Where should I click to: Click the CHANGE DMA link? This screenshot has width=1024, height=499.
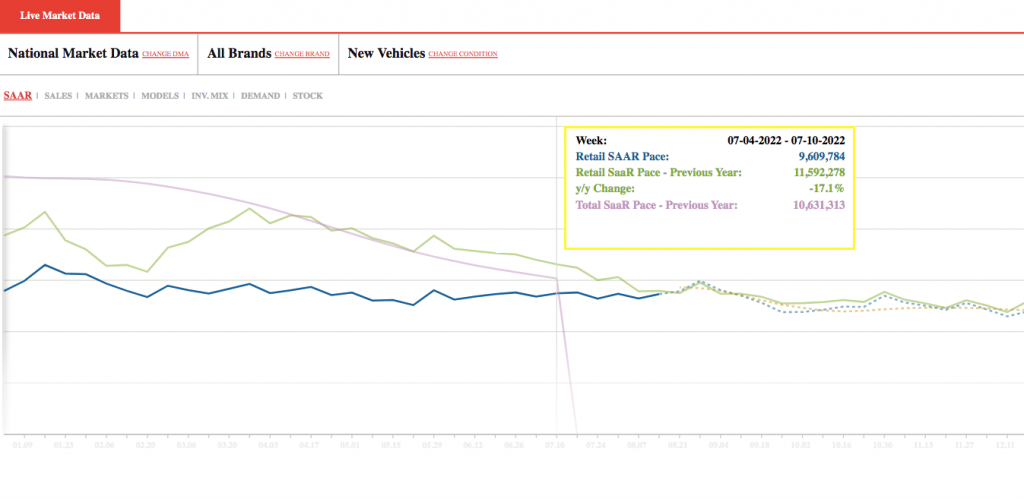(165, 54)
